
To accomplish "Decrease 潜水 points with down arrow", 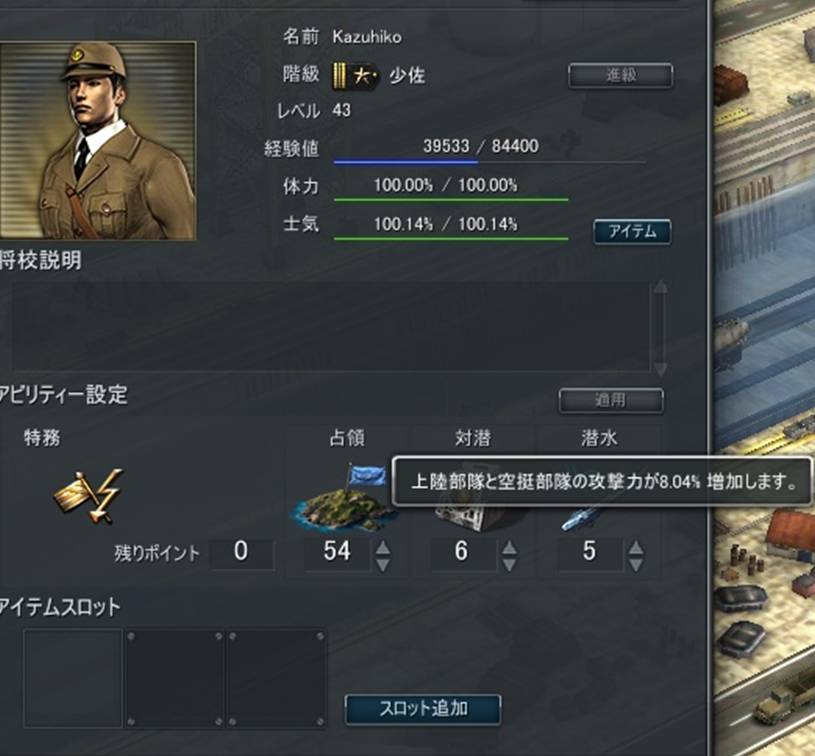I will 636,565.
